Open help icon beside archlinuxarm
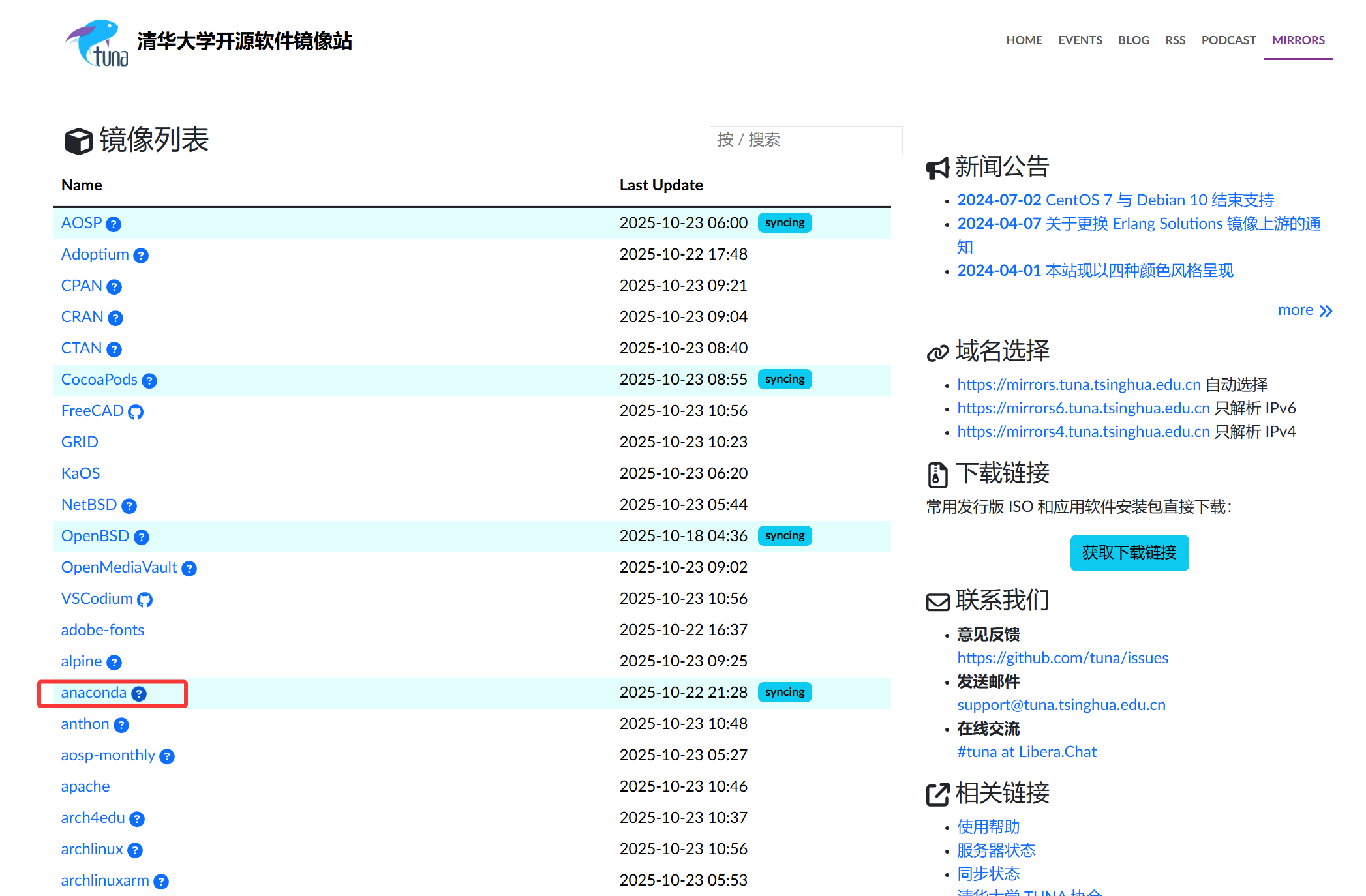Viewport: 1366px width, 896px height. [x=161, y=882]
